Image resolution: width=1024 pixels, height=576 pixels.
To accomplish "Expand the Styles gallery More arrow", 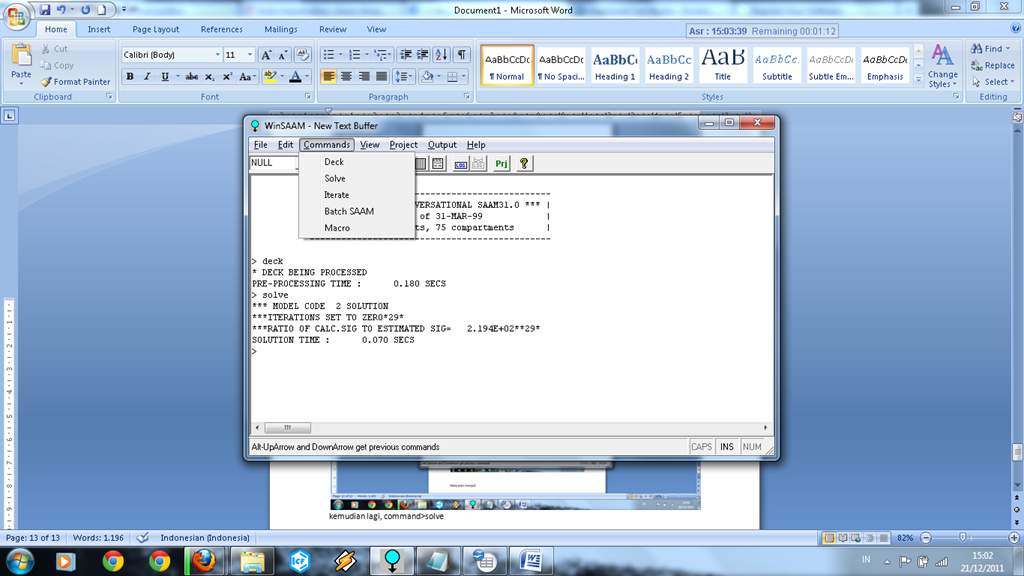I will point(918,80).
